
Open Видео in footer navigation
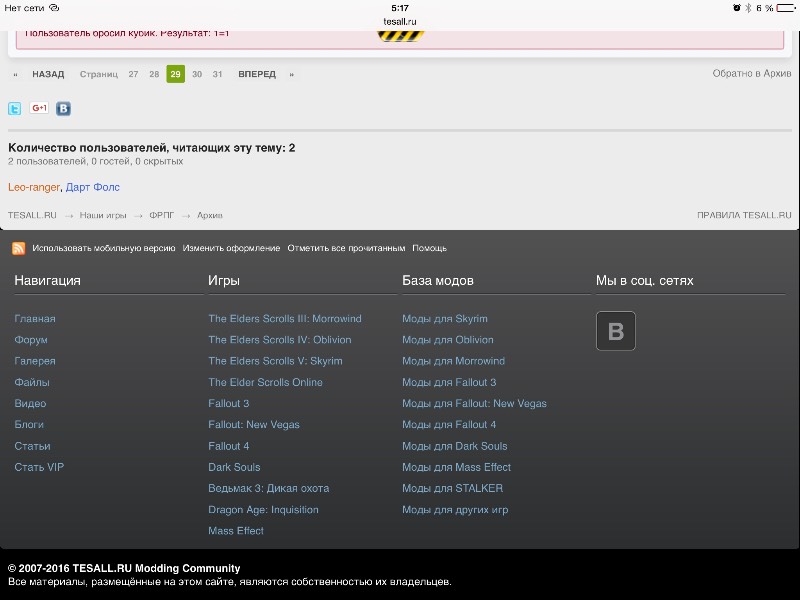coord(30,404)
